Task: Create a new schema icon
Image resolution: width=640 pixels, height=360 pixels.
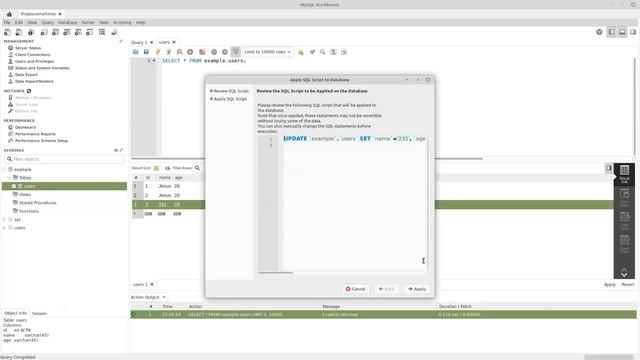Action: 44,32
